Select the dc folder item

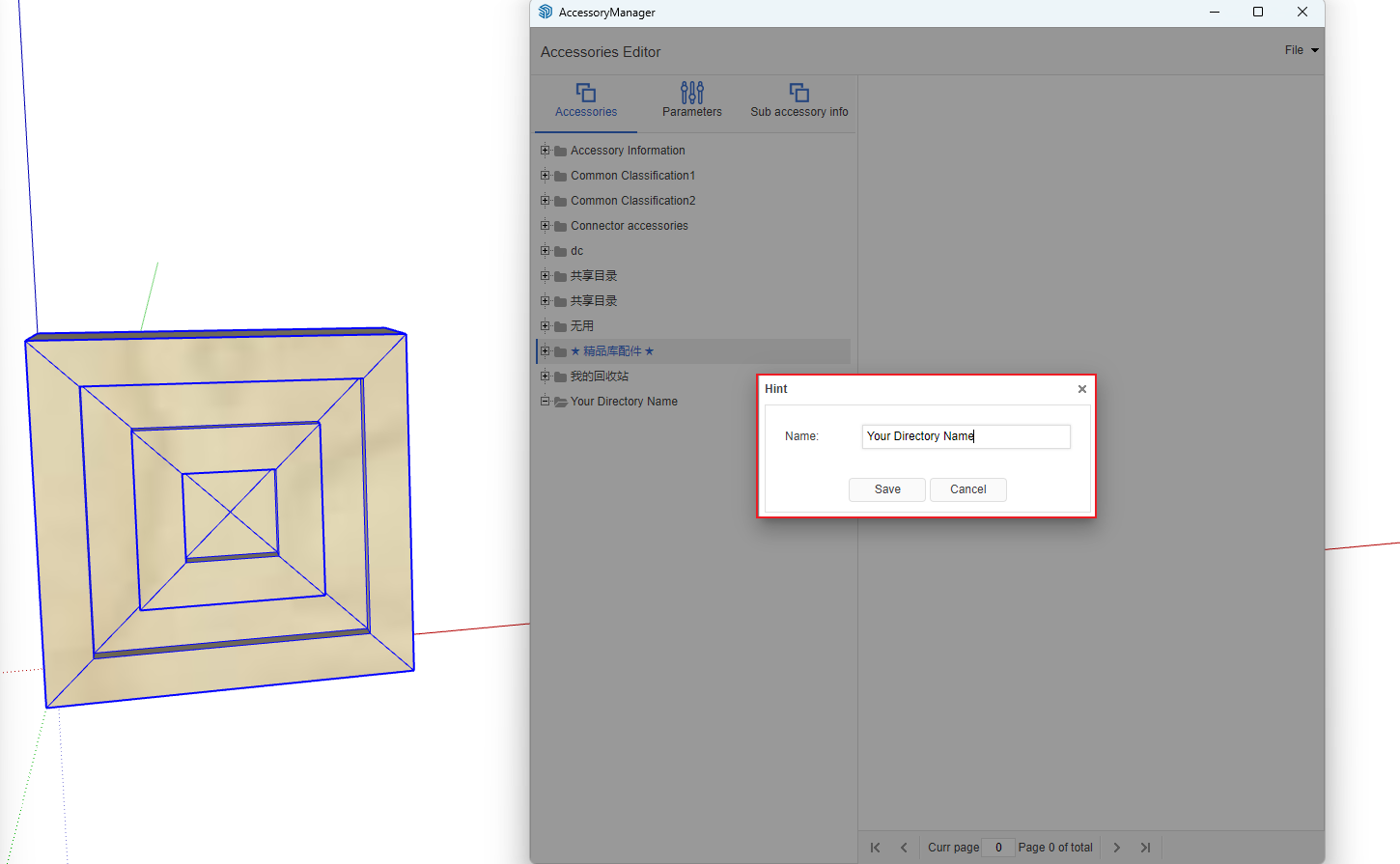(x=576, y=251)
